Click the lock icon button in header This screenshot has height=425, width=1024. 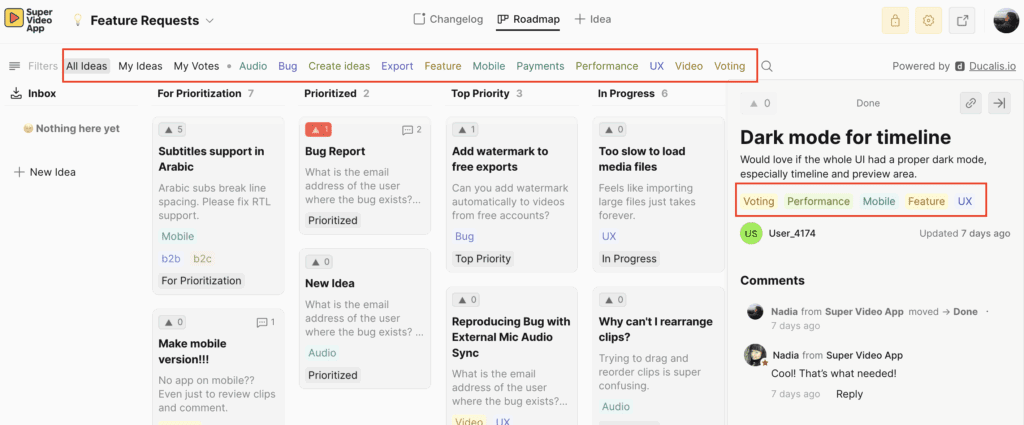(896, 20)
